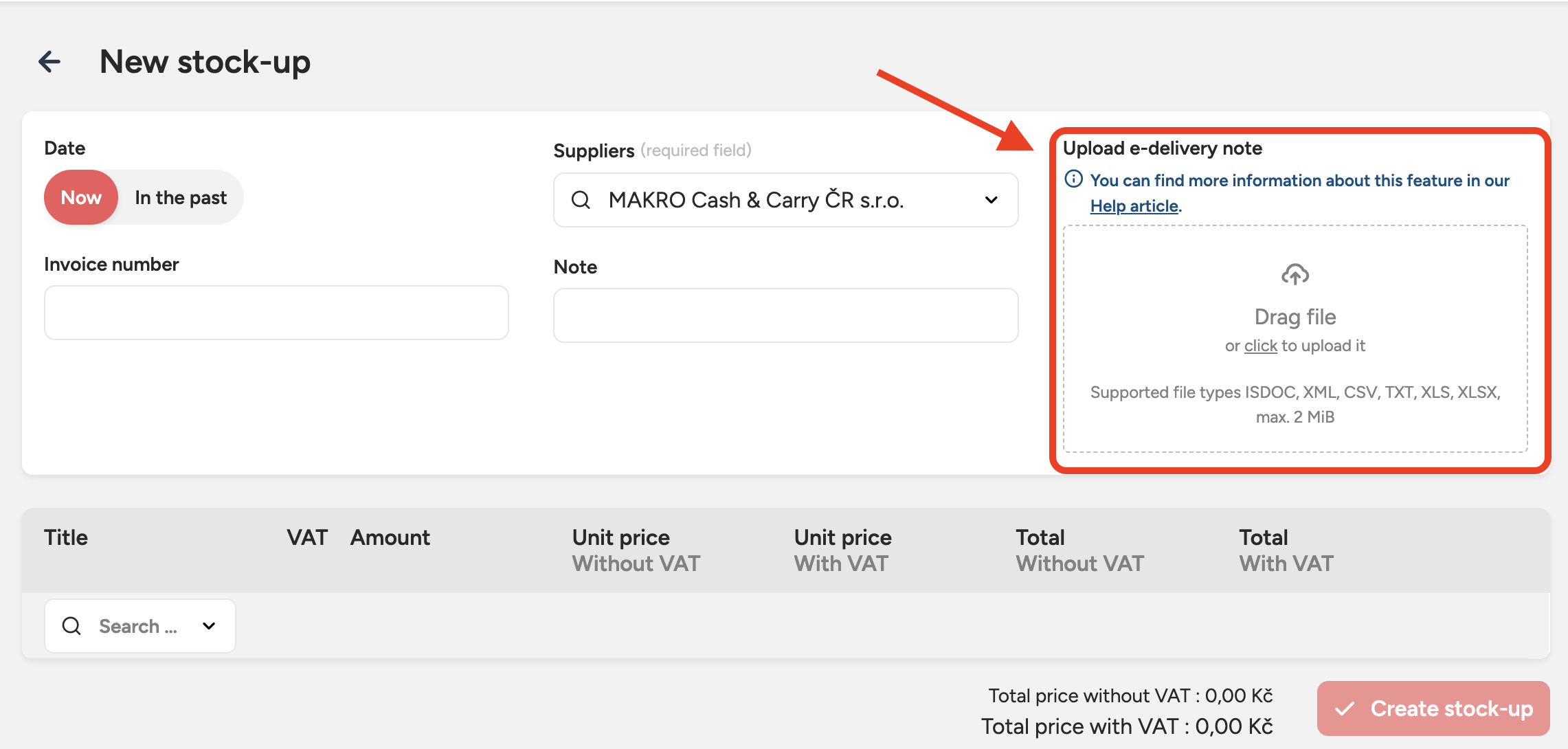Focus the Invoice number input field

276,313
